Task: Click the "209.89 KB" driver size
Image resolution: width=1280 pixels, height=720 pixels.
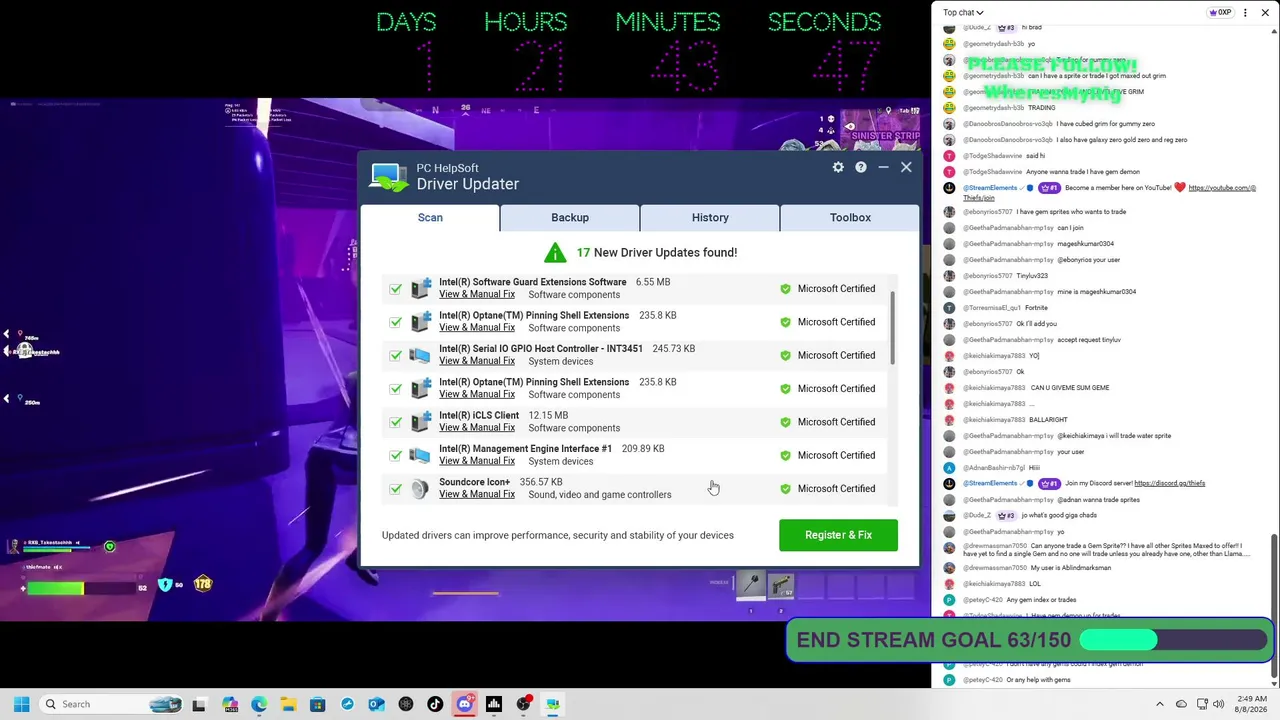Action: [x=643, y=449]
